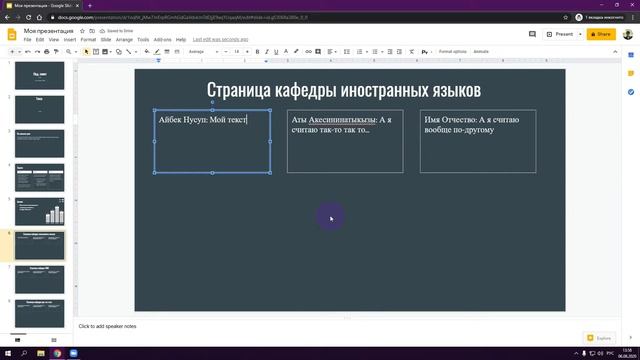Start presentation with Present button
Image resolution: width=640 pixels, height=360 pixels.
pyautogui.click(x=560, y=34)
